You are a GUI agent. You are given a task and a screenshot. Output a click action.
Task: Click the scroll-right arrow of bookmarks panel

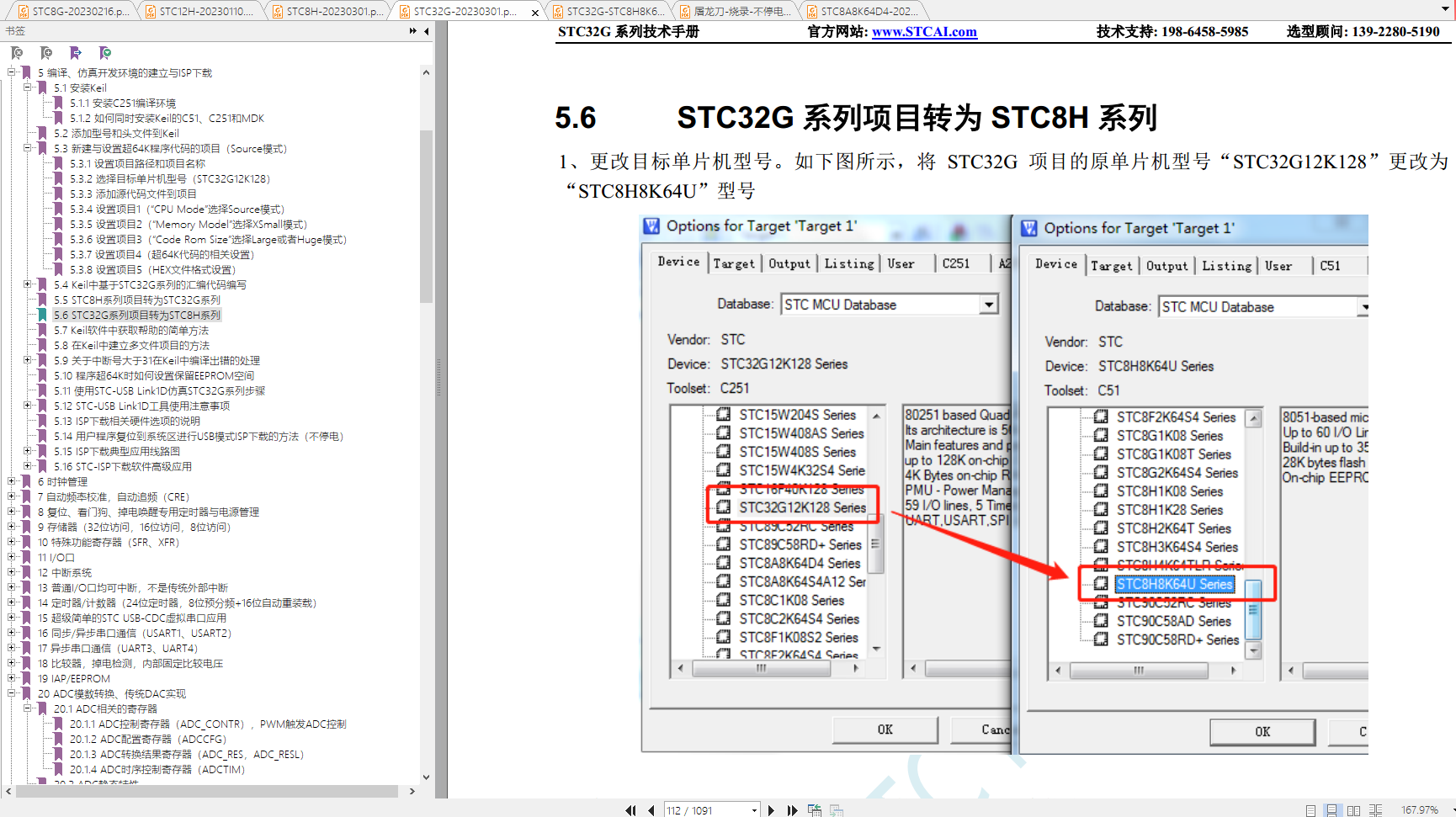pyautogui.click(x=412, y=792)
